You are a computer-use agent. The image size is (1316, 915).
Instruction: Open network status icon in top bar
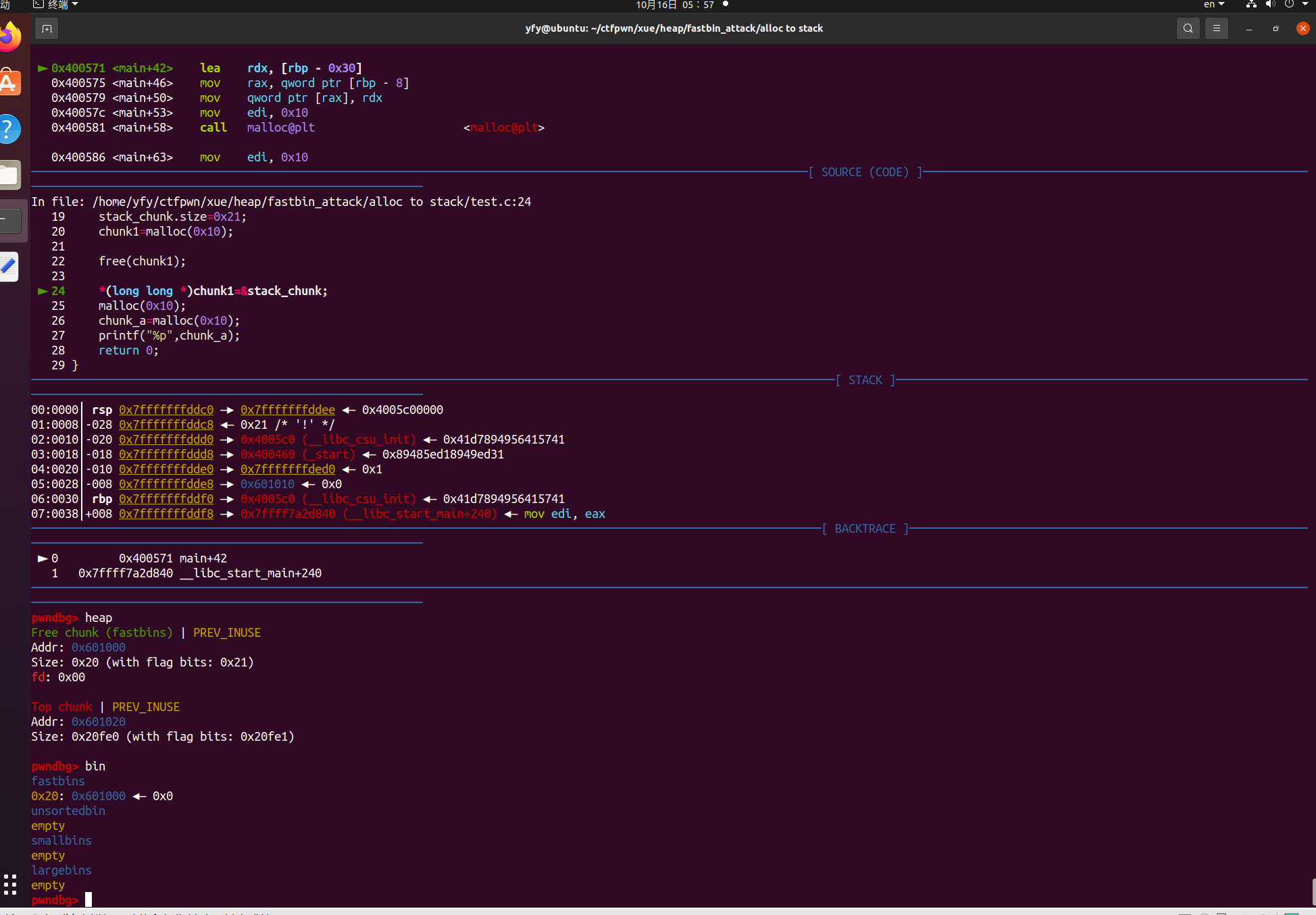pos(1251,5)
